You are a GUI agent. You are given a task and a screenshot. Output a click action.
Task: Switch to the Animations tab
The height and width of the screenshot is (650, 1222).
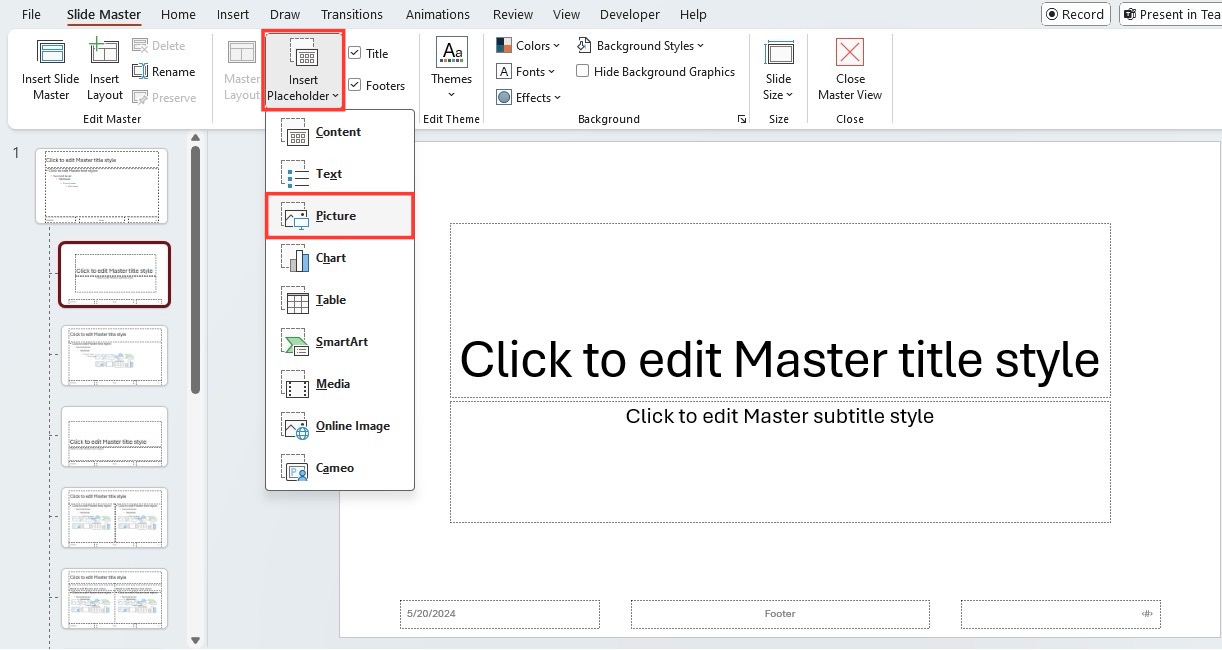(x=438, y=14)
